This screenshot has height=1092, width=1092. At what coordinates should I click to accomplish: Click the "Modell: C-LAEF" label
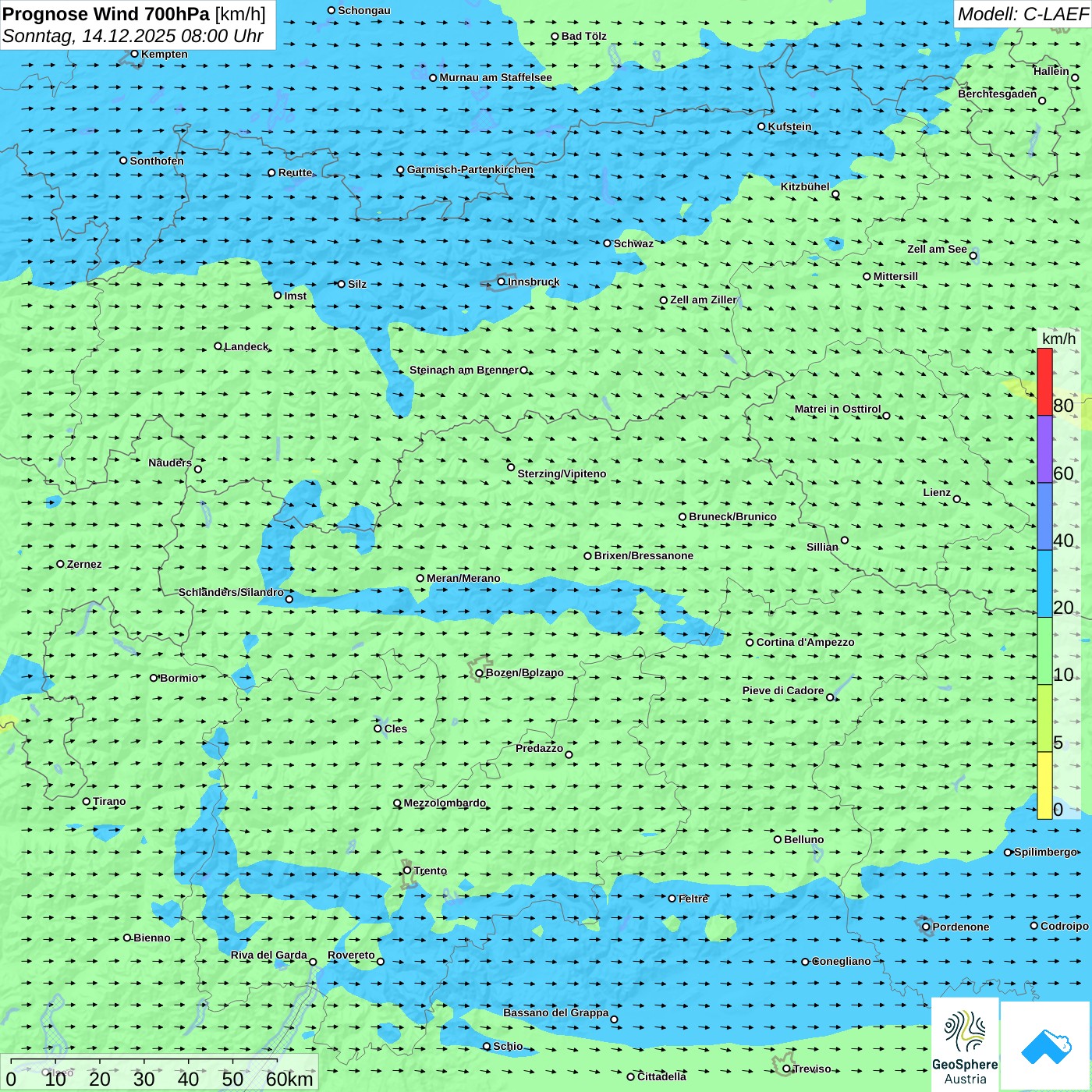point(1023,14)
